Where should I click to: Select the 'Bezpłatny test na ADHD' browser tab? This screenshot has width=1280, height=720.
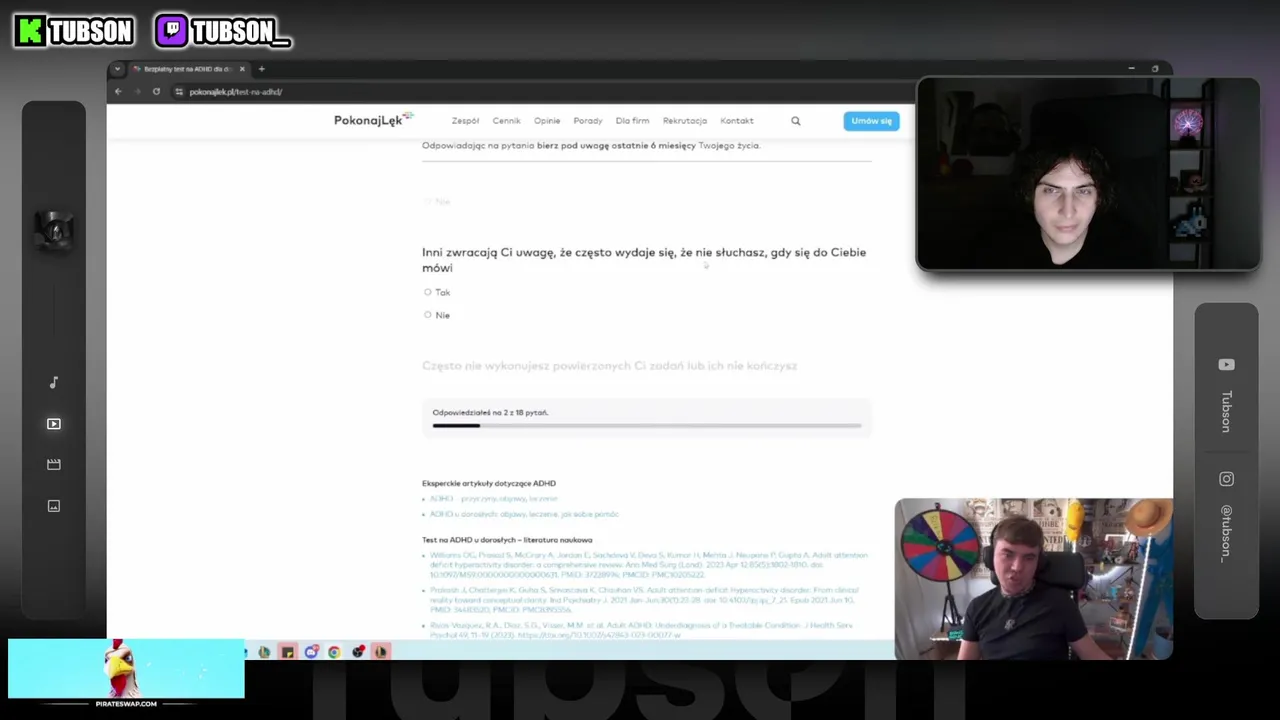coord(187,69)
